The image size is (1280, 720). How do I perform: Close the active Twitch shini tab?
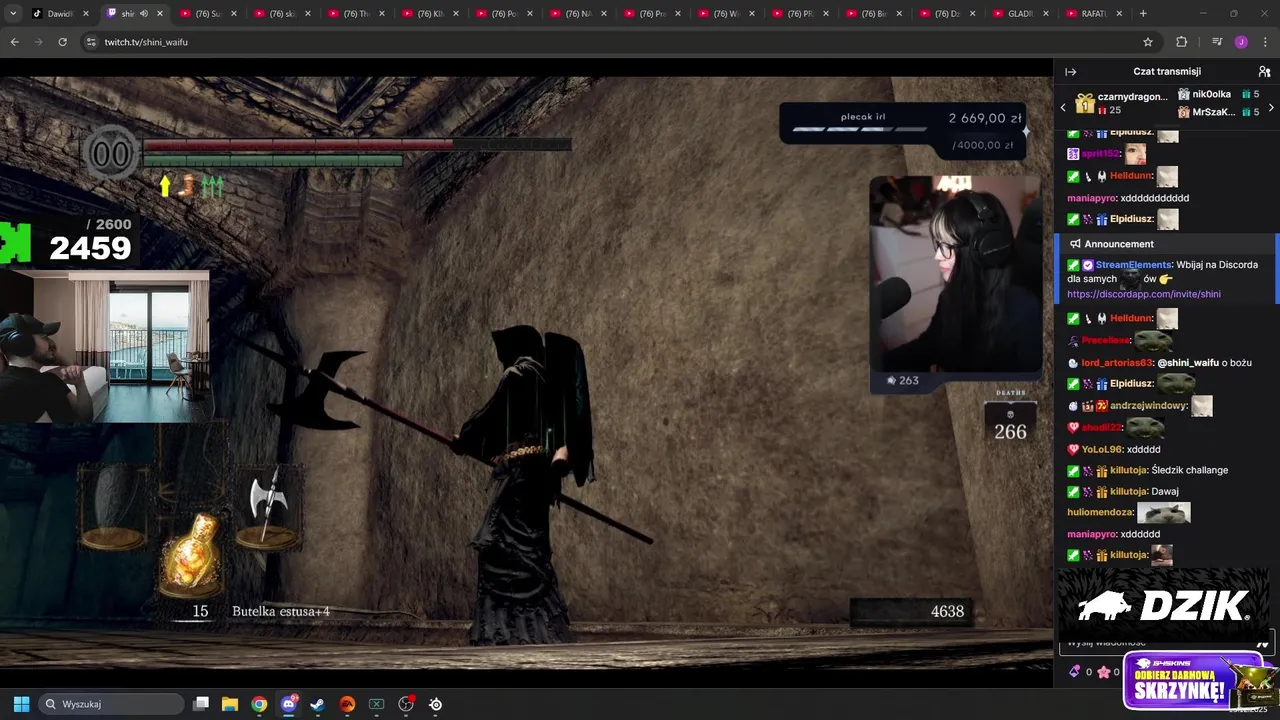click(160, 14)
